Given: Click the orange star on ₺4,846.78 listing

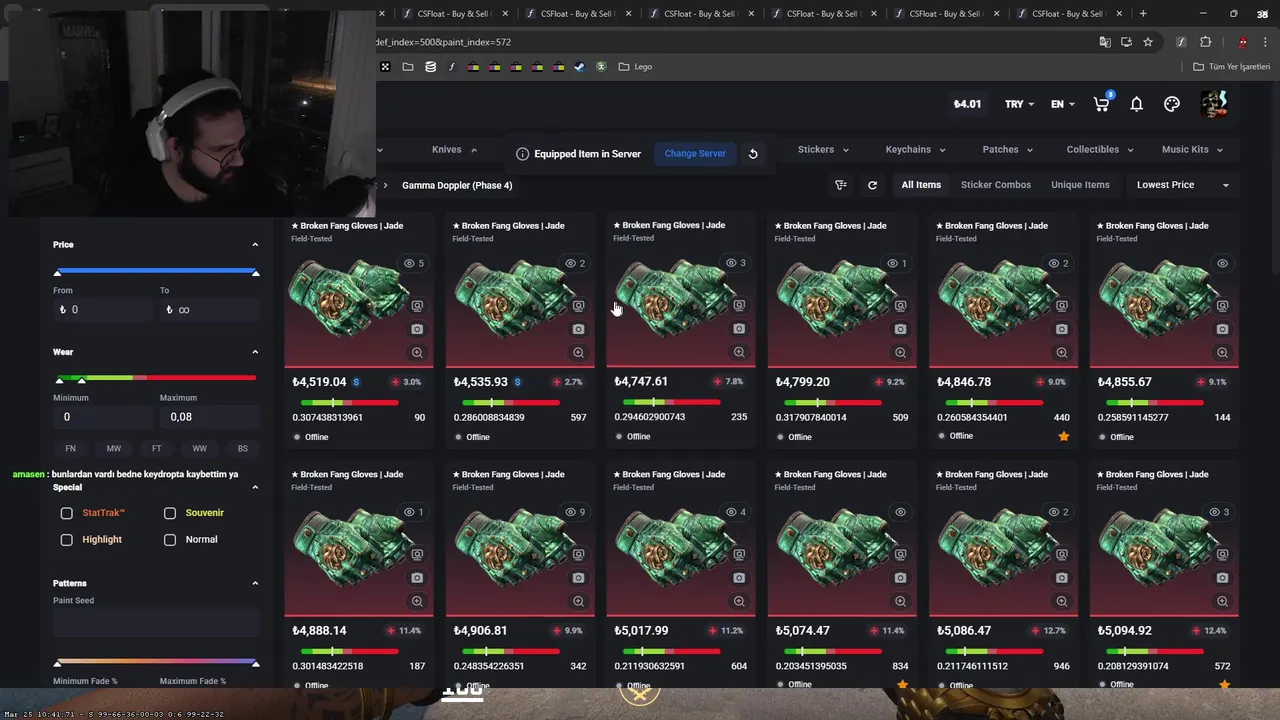Looking at the screenshot, I should [1063, 436].
